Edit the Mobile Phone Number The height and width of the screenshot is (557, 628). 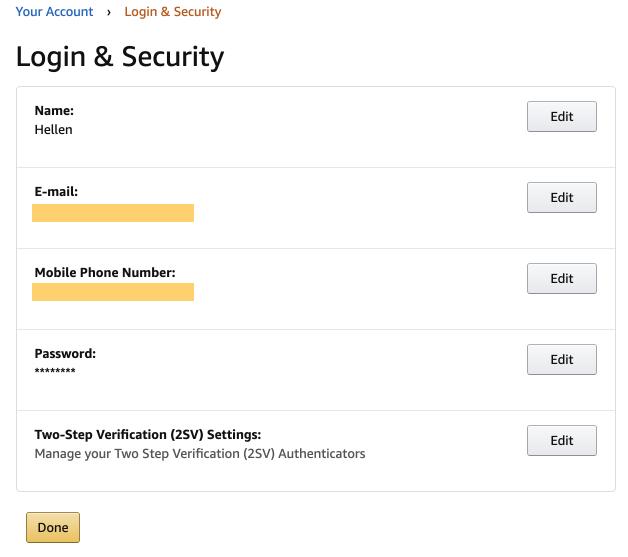point(562,278)
